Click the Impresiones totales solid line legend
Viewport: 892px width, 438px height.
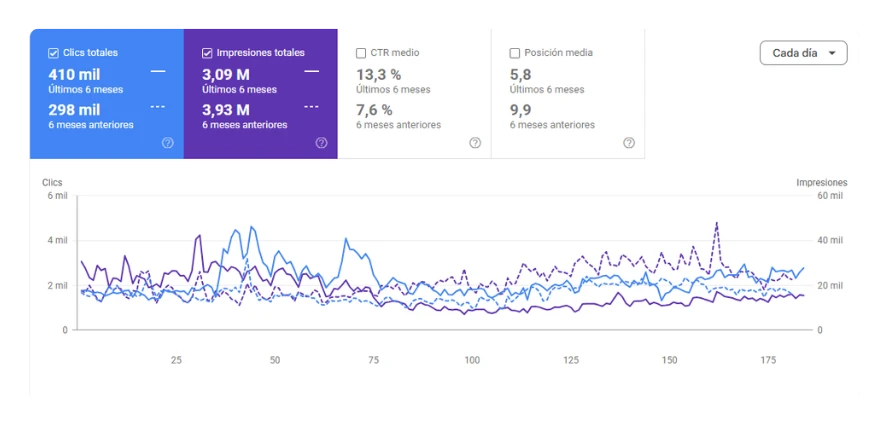coord(312,71)
